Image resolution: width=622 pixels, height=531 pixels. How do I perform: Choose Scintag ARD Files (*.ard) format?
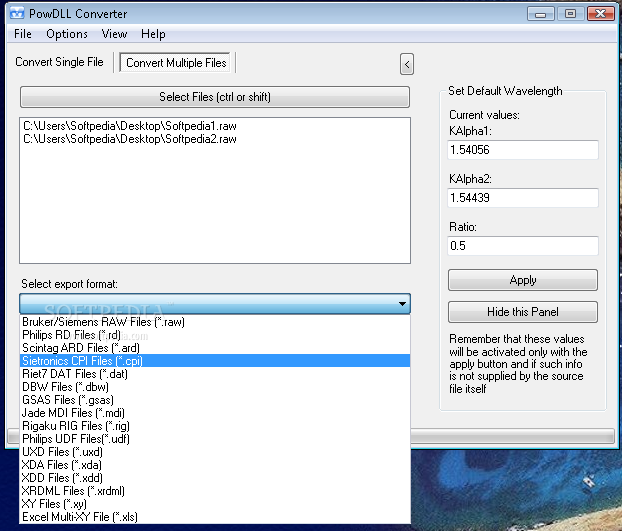tap(215, 348)
